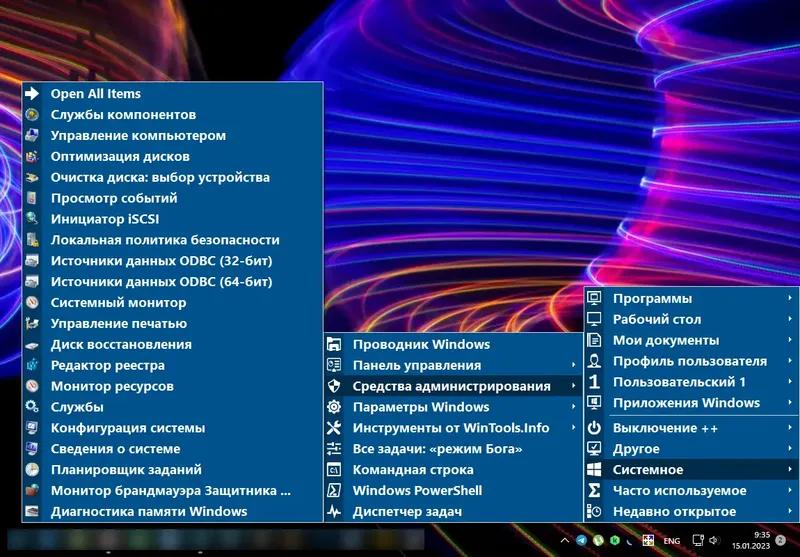Click the Windows PowerShell icon
Image resolution: width=800 pixels, height=557 pixels.
pyautogui.click(x=334, y=490)
